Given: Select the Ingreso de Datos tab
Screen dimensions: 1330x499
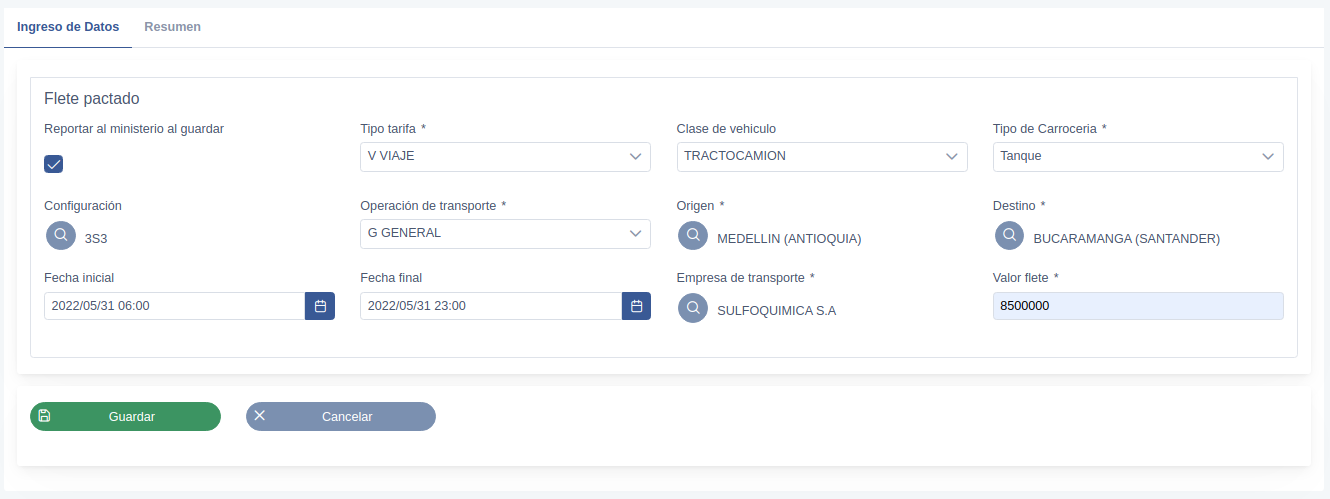Looking at the screenshot, I should (68, 27).
